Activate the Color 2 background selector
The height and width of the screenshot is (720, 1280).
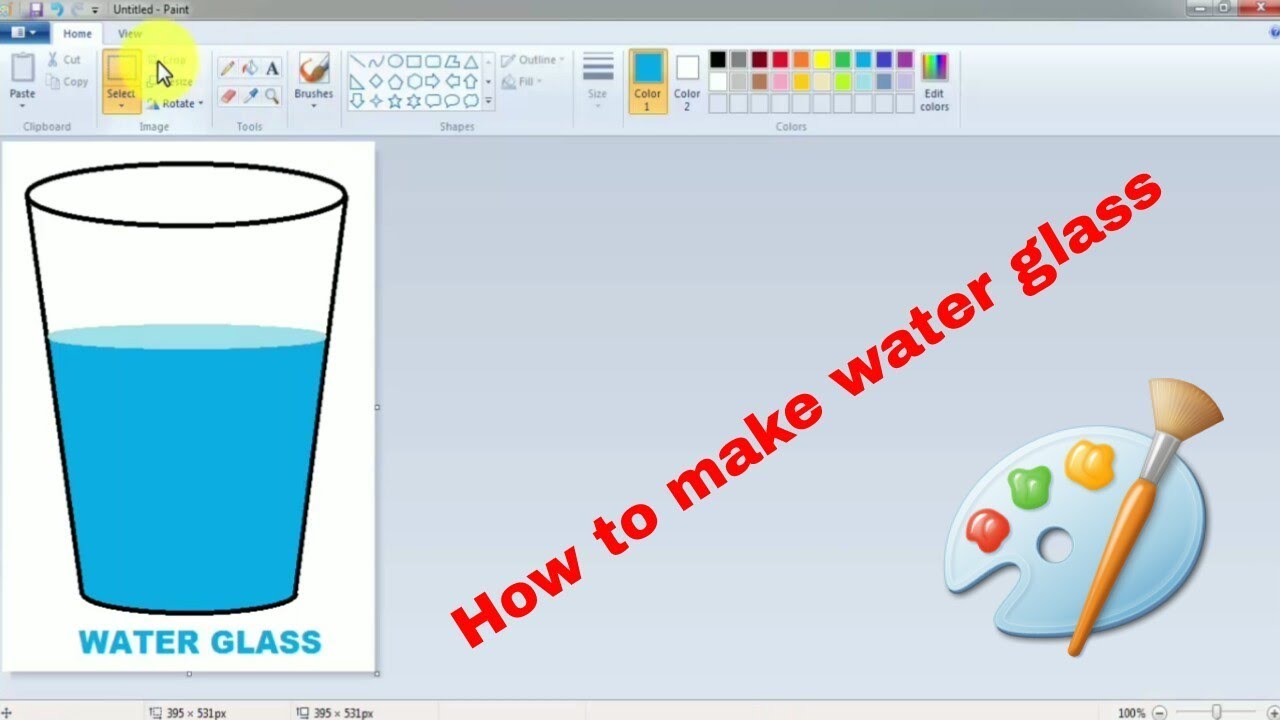tap(687, 81)
